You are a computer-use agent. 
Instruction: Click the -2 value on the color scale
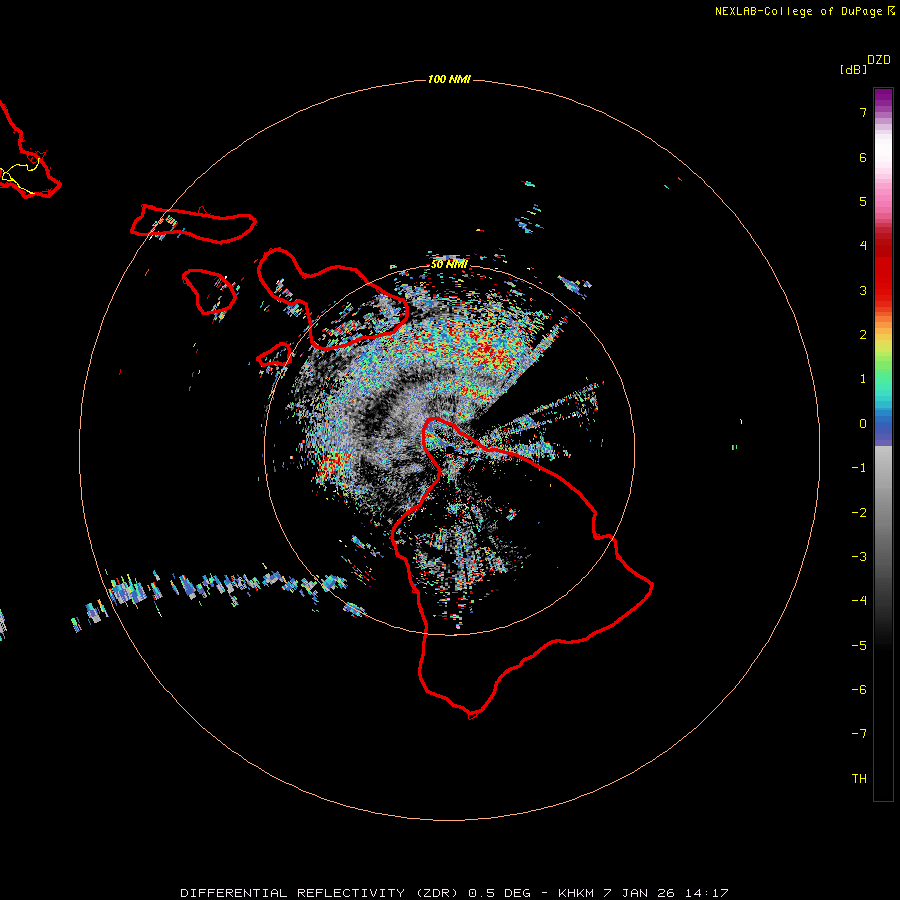coord(859,513)
